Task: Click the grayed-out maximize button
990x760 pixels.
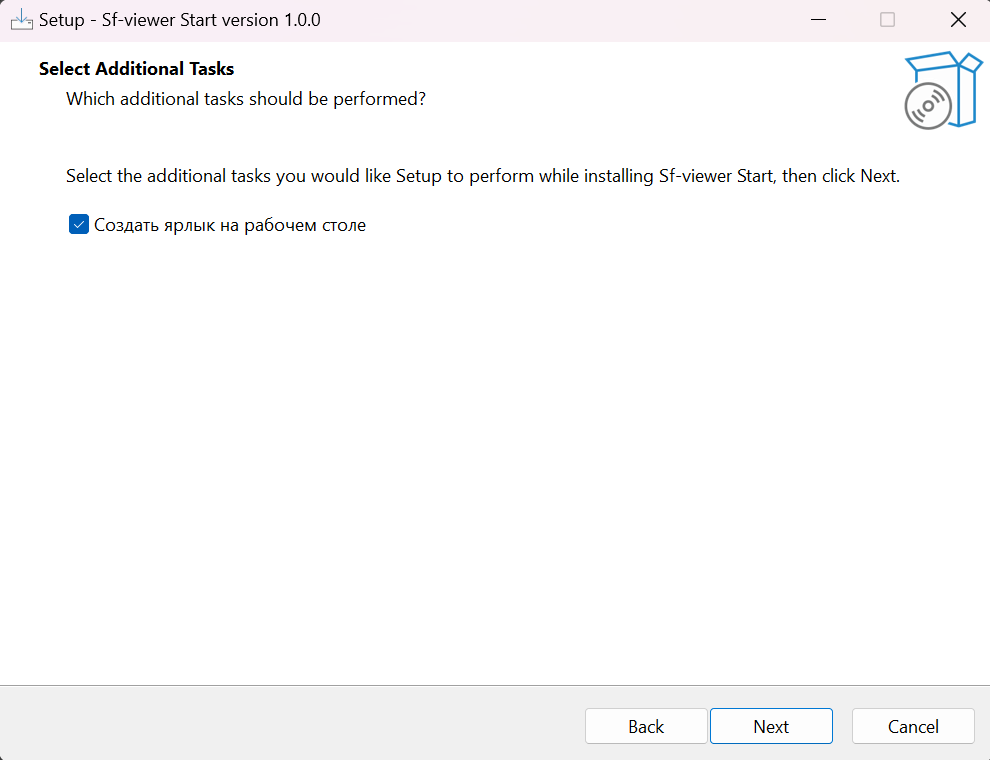Action: pyautogui.click(x=887, y=20)
